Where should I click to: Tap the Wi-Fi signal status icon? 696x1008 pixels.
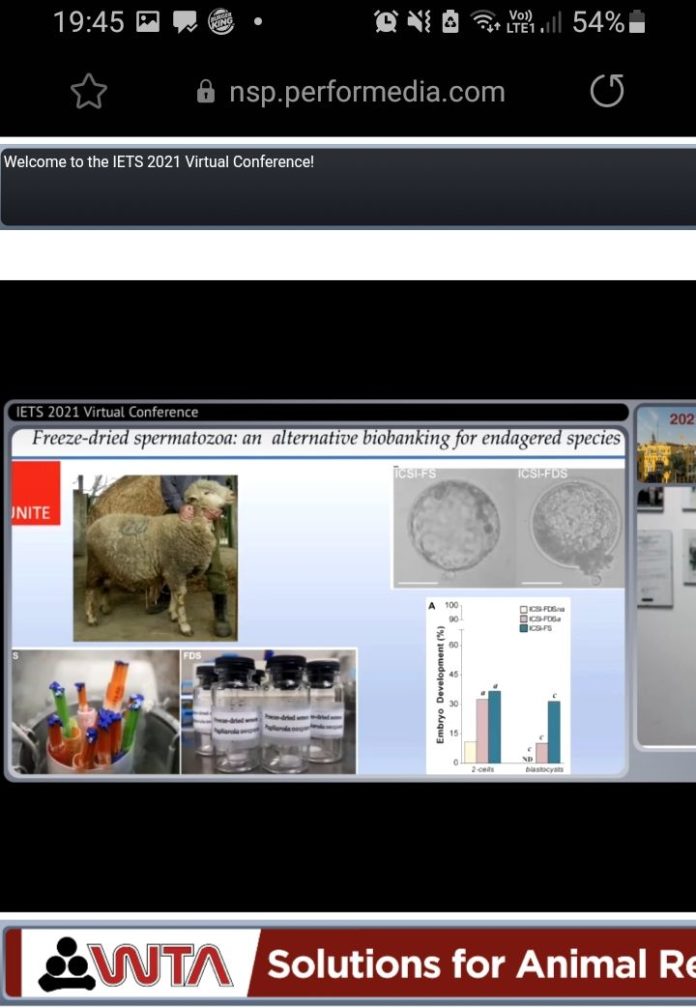(485, 22)
